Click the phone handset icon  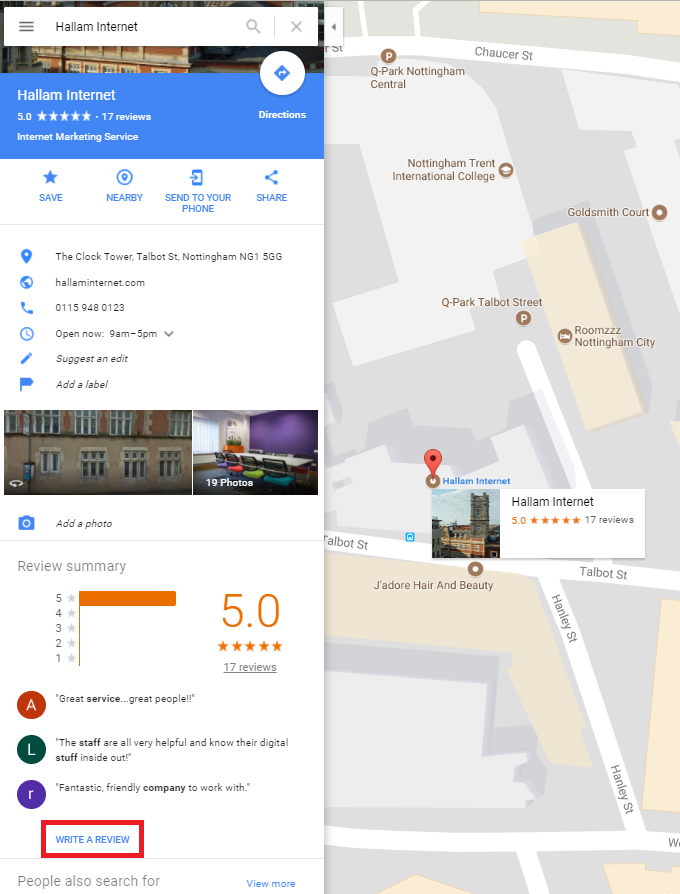point(26,308)
